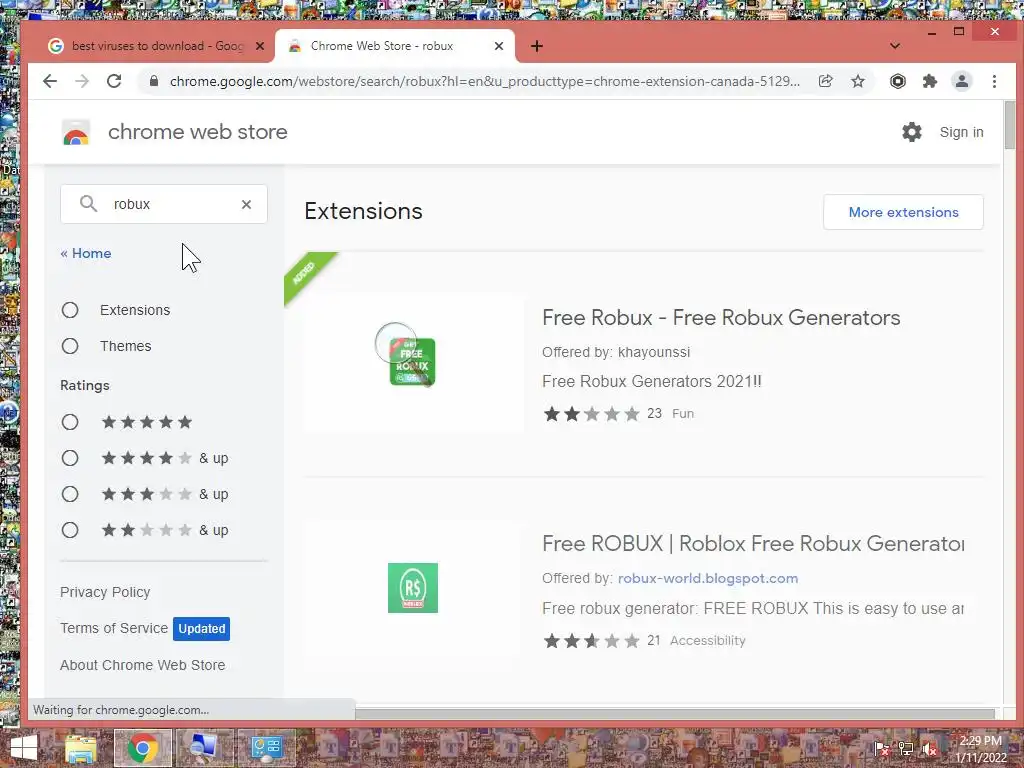This screenshot has width=1024, height=768.
Task: Click the address bar URL
Action: click(x=485, y=82)
